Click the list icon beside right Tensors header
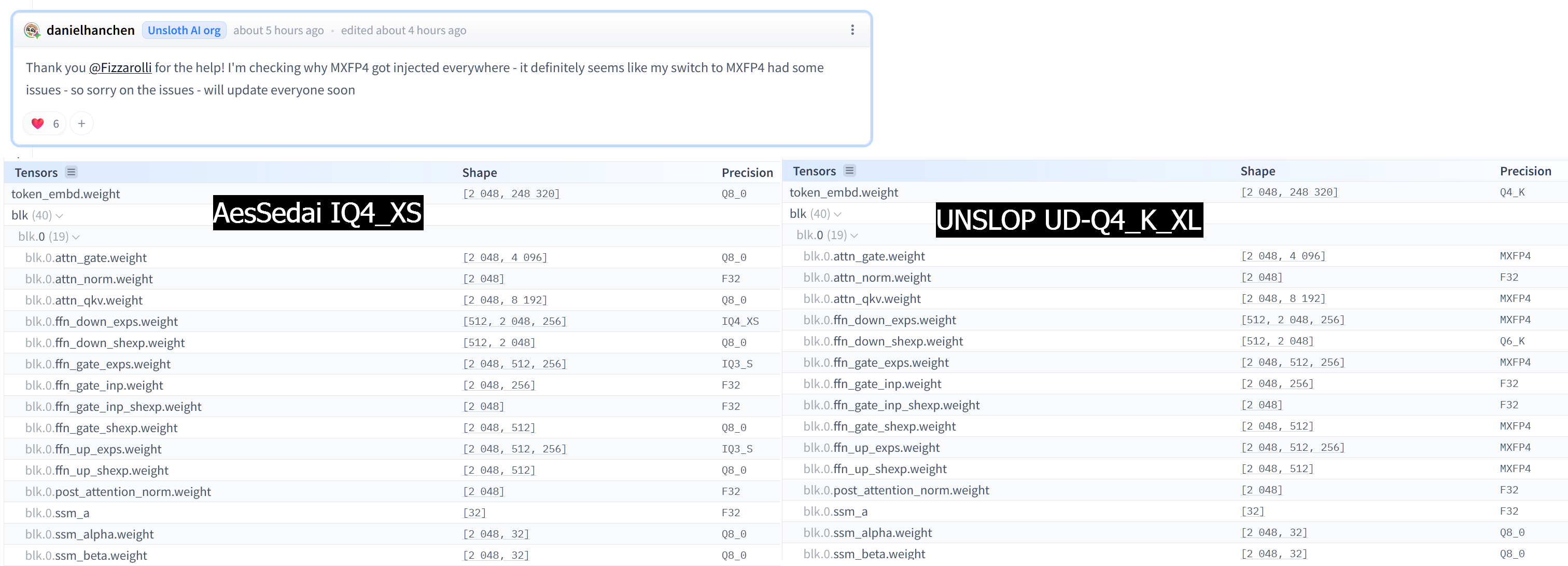The width and height of the screenshot is (1568, 566). pyautogui.click(x=849, y=171)
